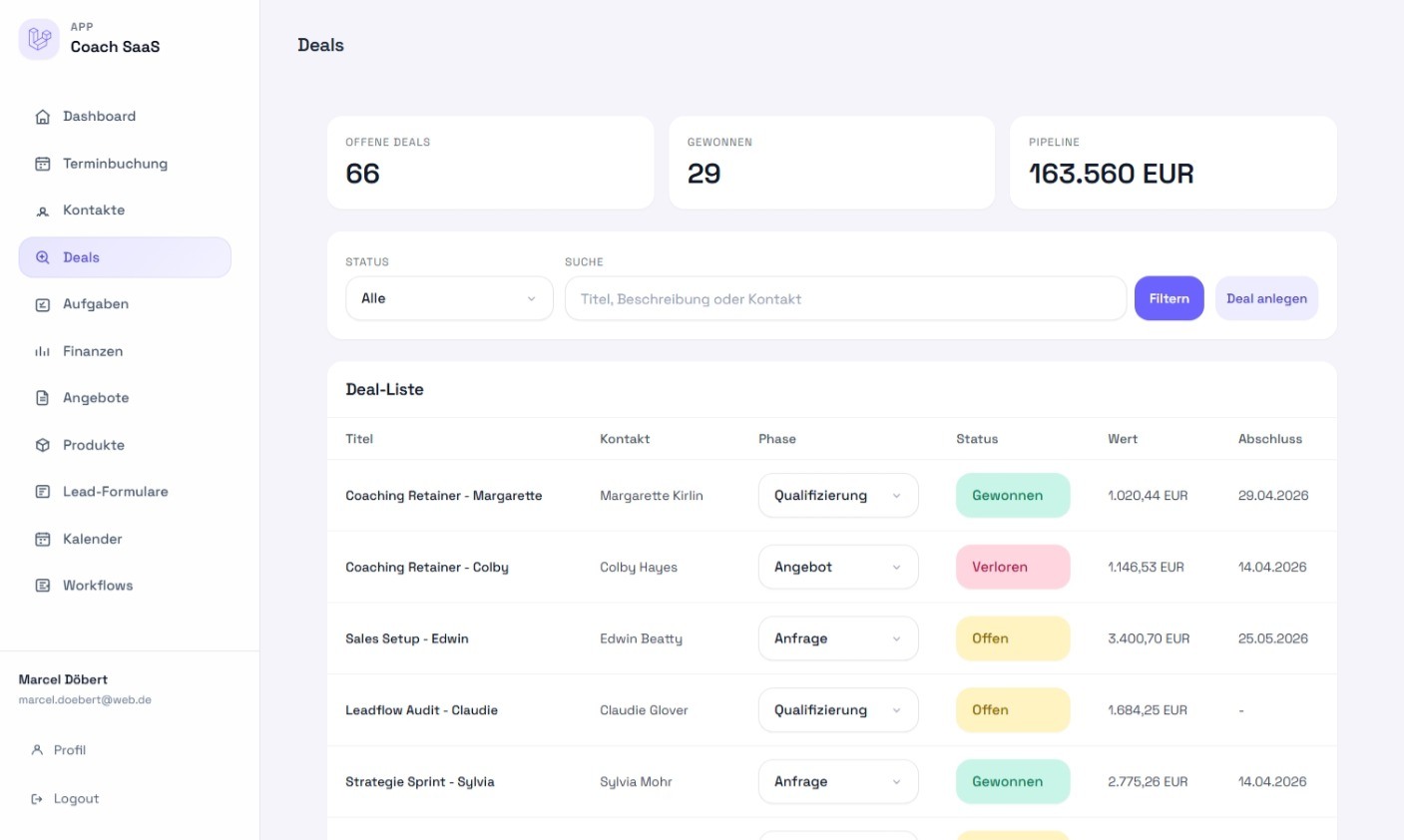Click the Phase column header
The image size is (1404, 840).
[x=777, y=439]
